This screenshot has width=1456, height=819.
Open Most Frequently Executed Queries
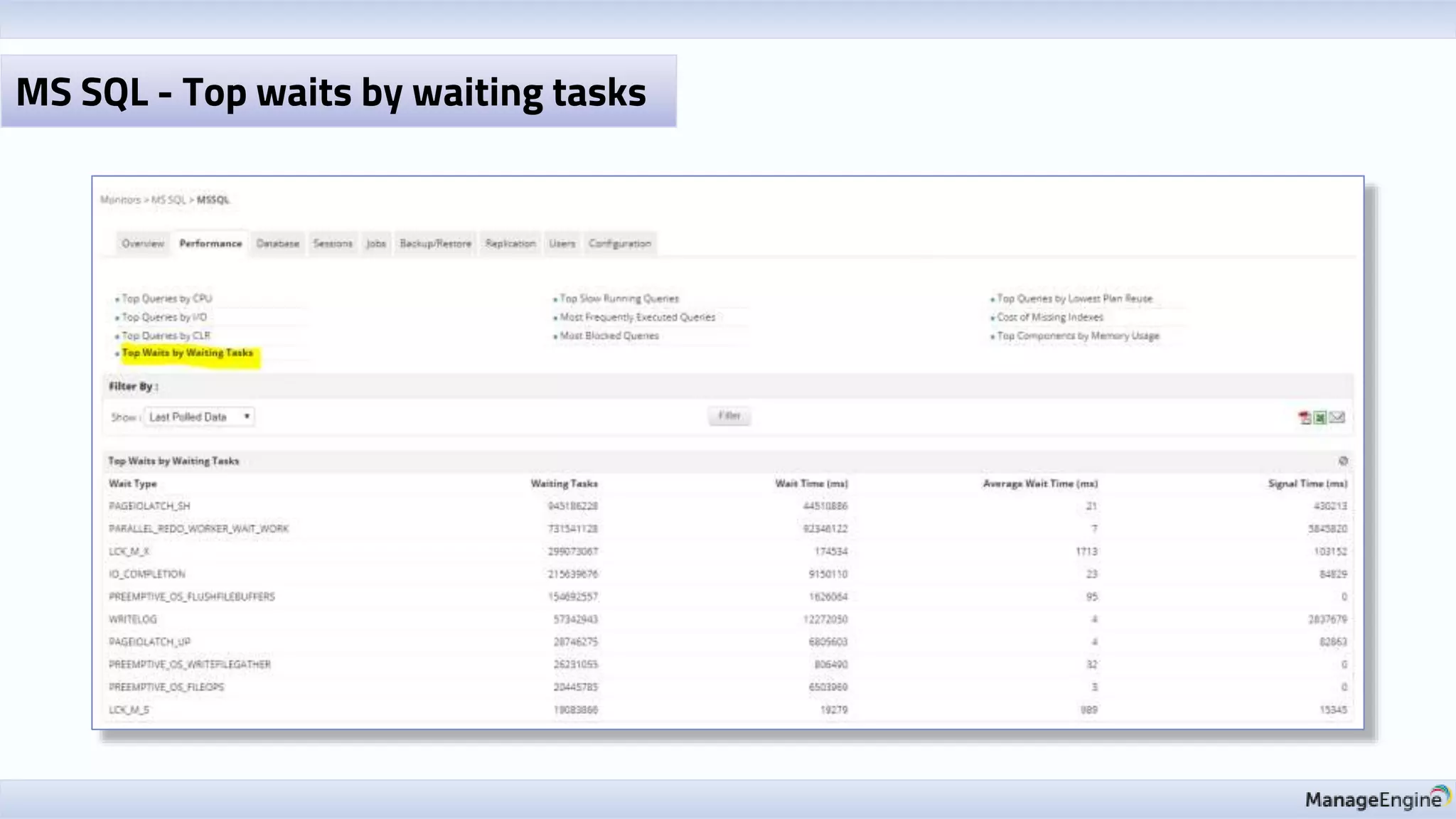[x=638, y=317]
